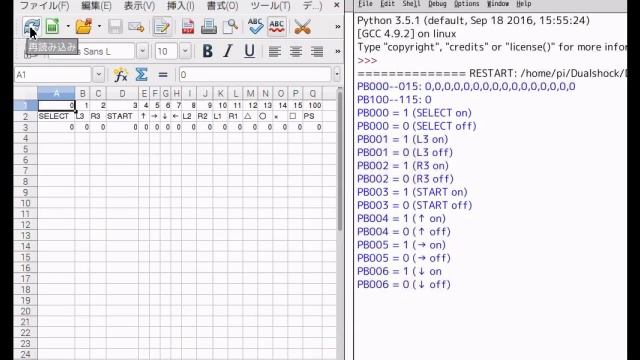Screen dimensions: 640x360
Task: Center cell text horizontally
Action: click(296, 51)
